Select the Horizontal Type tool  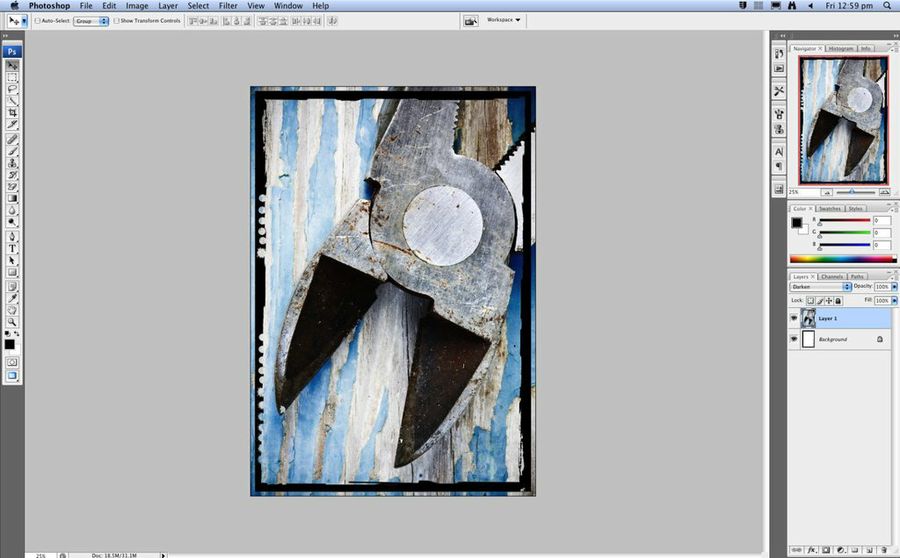click(x=12, y=249)
